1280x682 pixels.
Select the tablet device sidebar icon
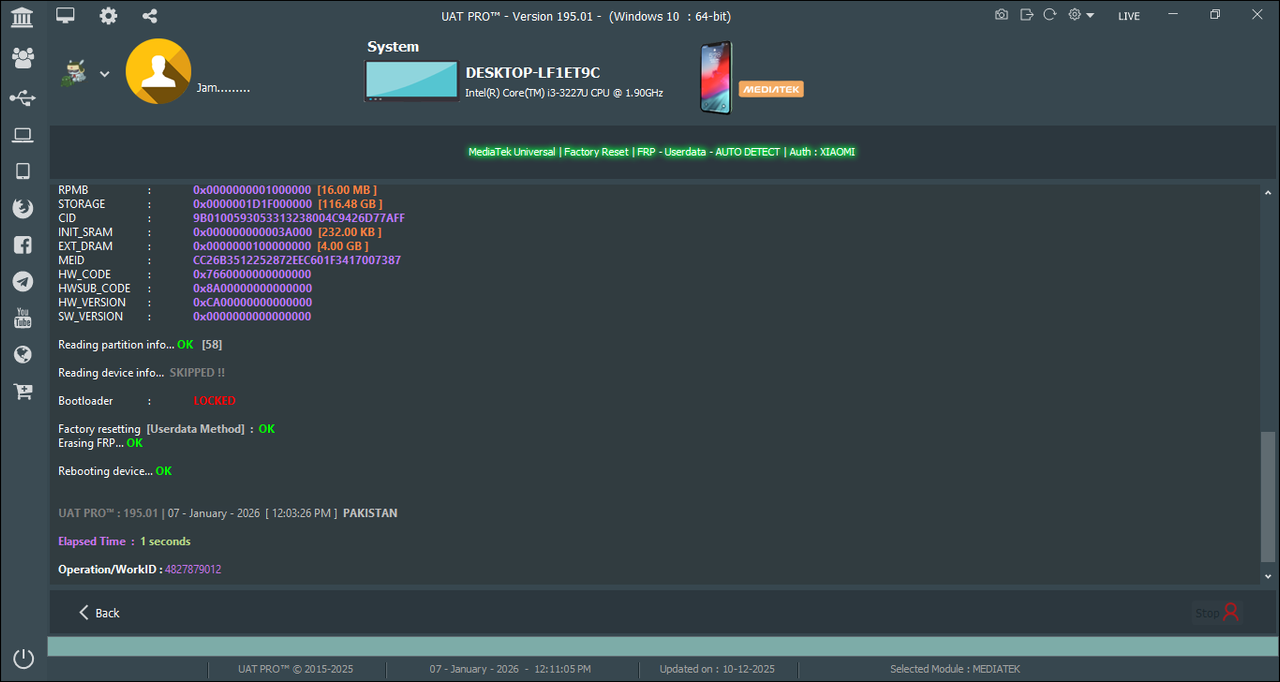pos(22,172)
